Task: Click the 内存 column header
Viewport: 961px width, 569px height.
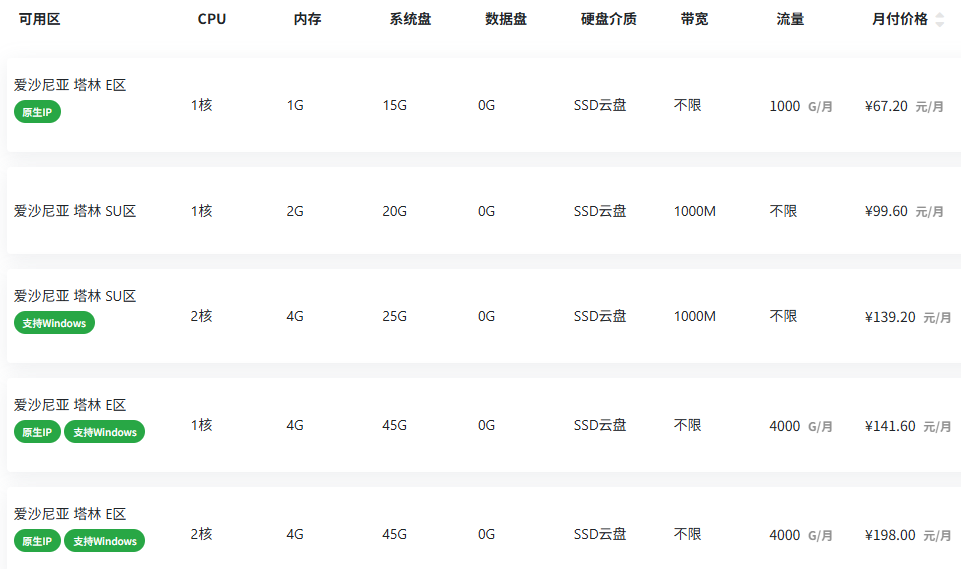Action: [x=307, y=19]
